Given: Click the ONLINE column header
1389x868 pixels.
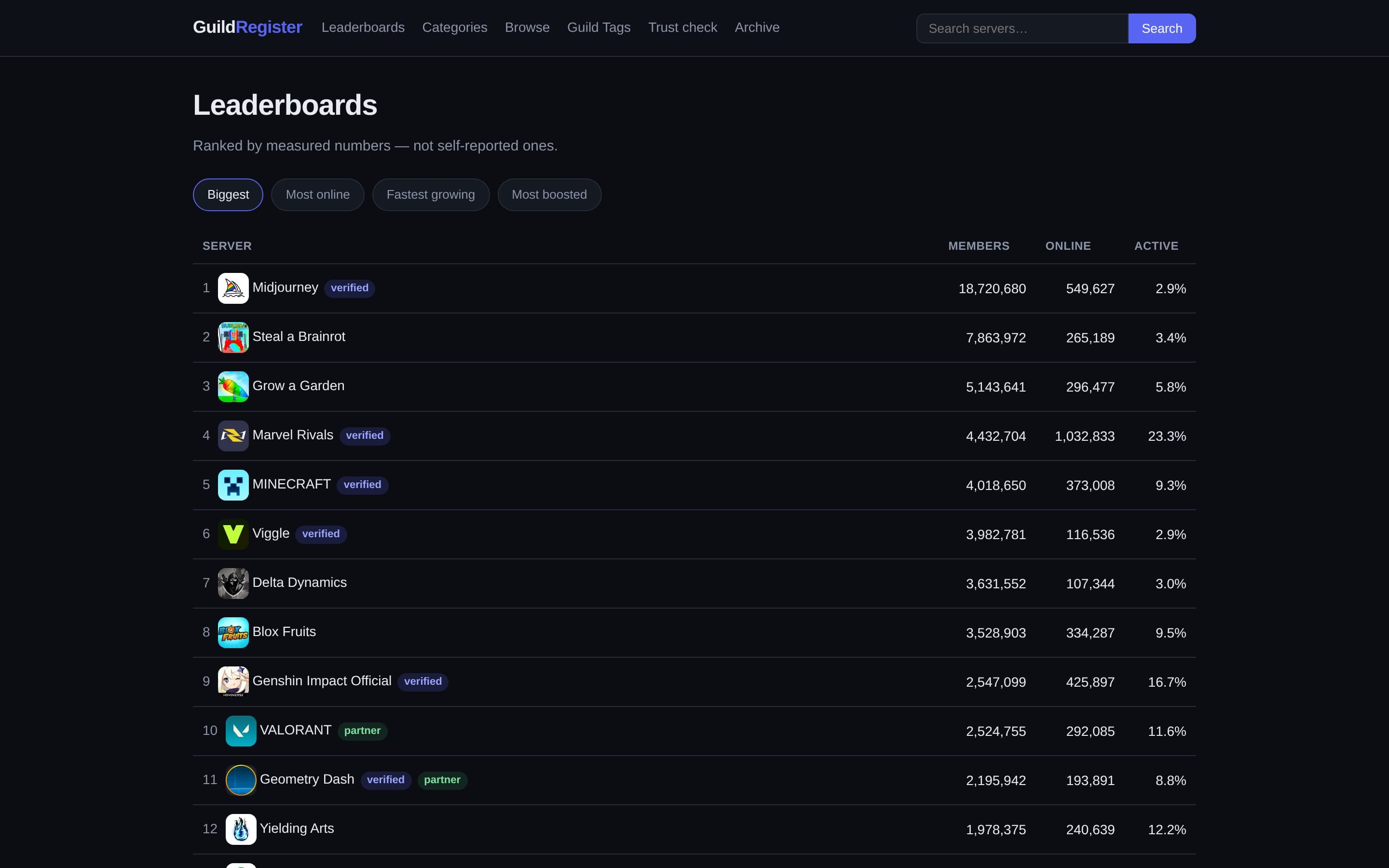Looking at the screenshot, I should coord(1068,246).
